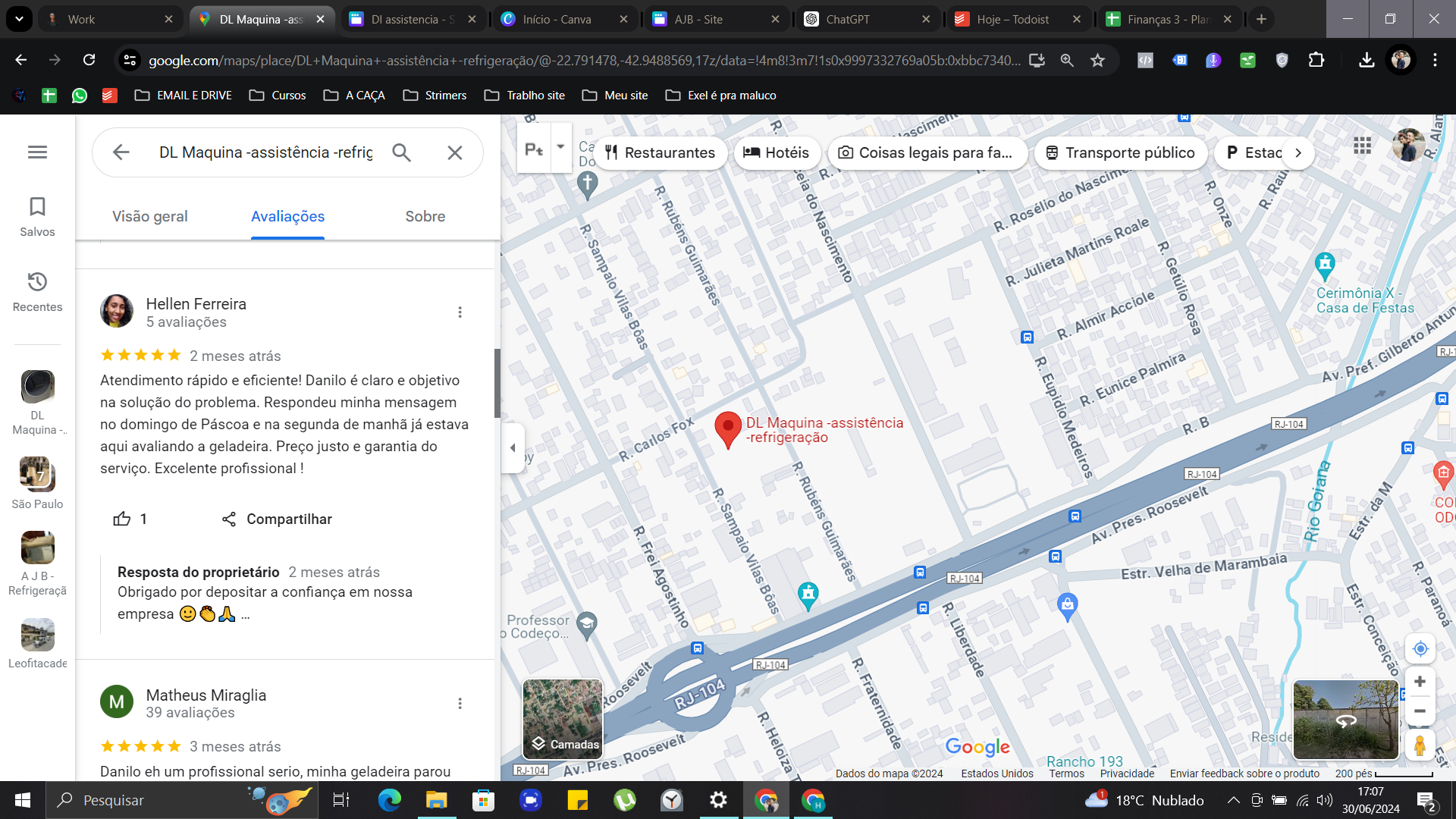Switch to ChatGPT browser tab
The image size is (1456, 819).
(x=867, y=19)
